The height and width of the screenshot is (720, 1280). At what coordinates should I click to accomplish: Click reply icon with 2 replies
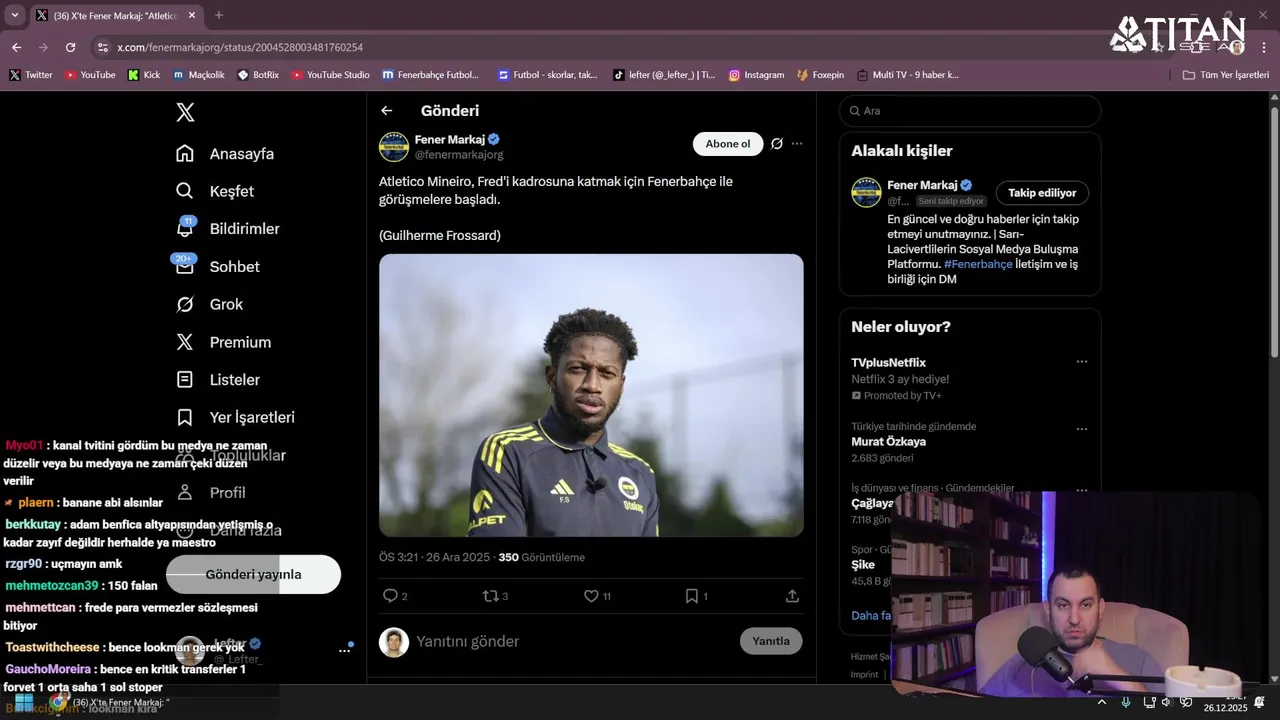pyautogui.click(x=391, y=596)
